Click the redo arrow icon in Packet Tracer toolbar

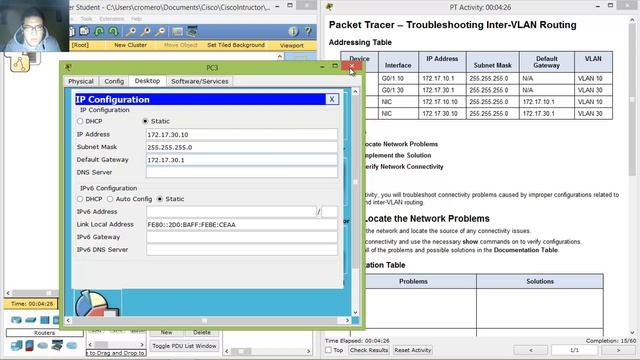[113, 31]
